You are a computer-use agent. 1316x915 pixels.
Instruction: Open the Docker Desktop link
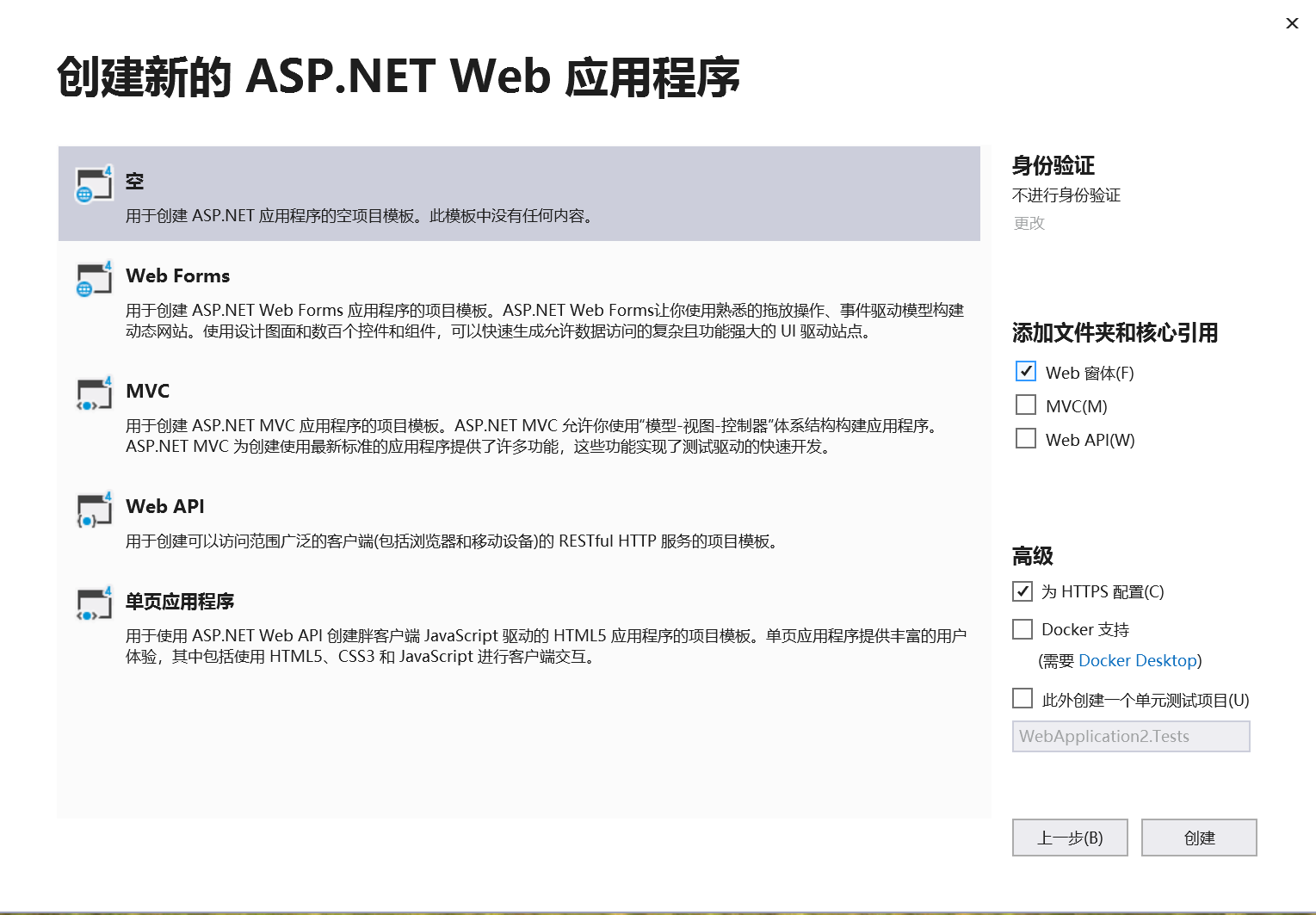tap(1137, 660)
